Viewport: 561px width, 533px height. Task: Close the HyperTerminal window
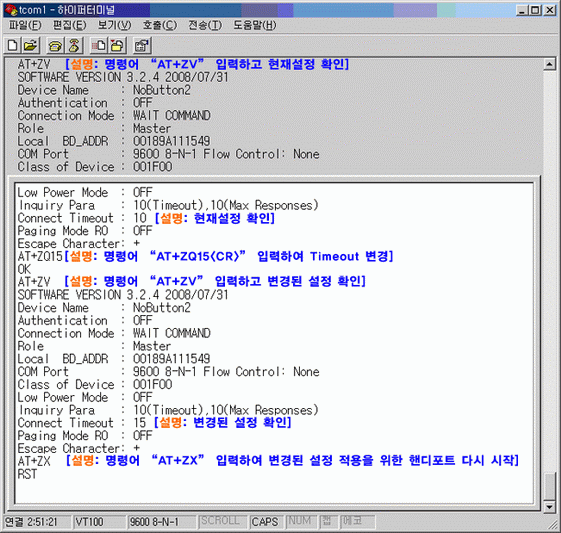pos(550,10)
